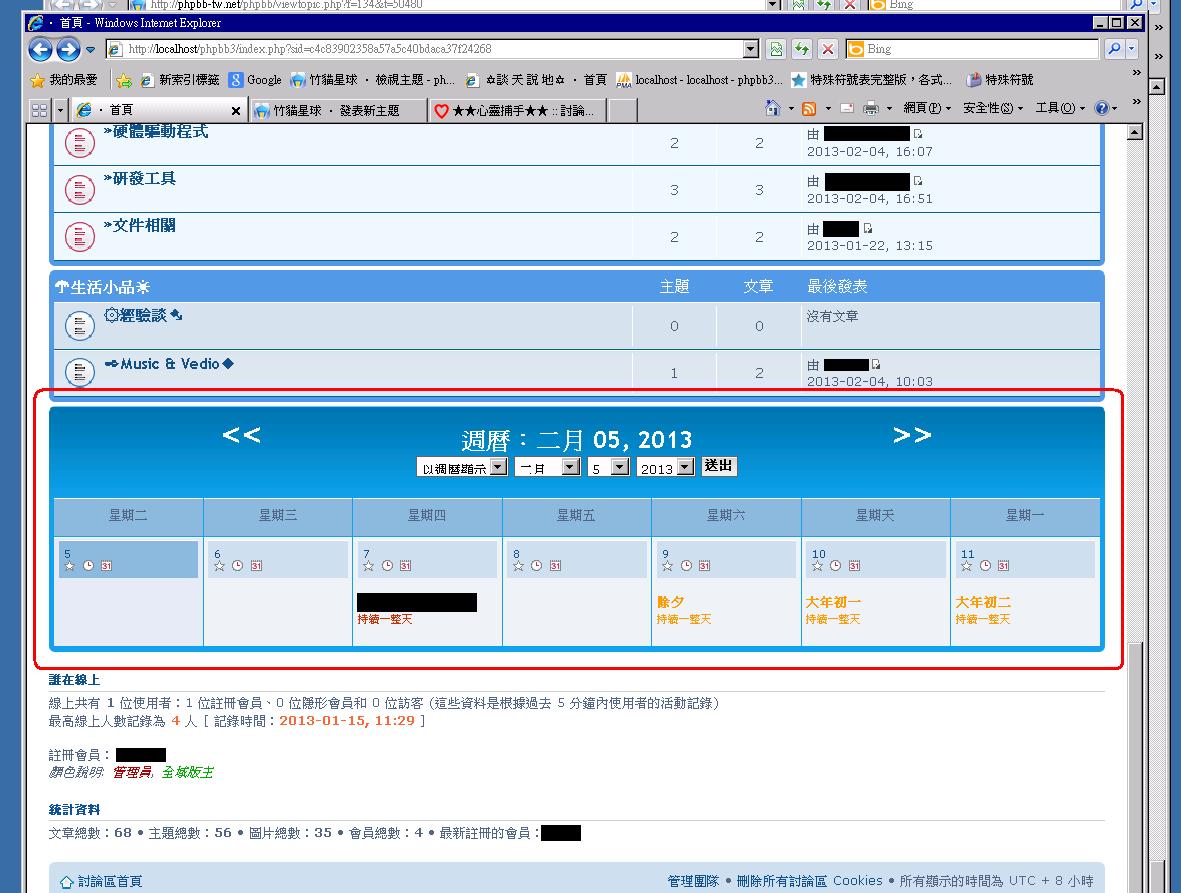Toggle compatibility view icon beside the address bar

[776, 50]
